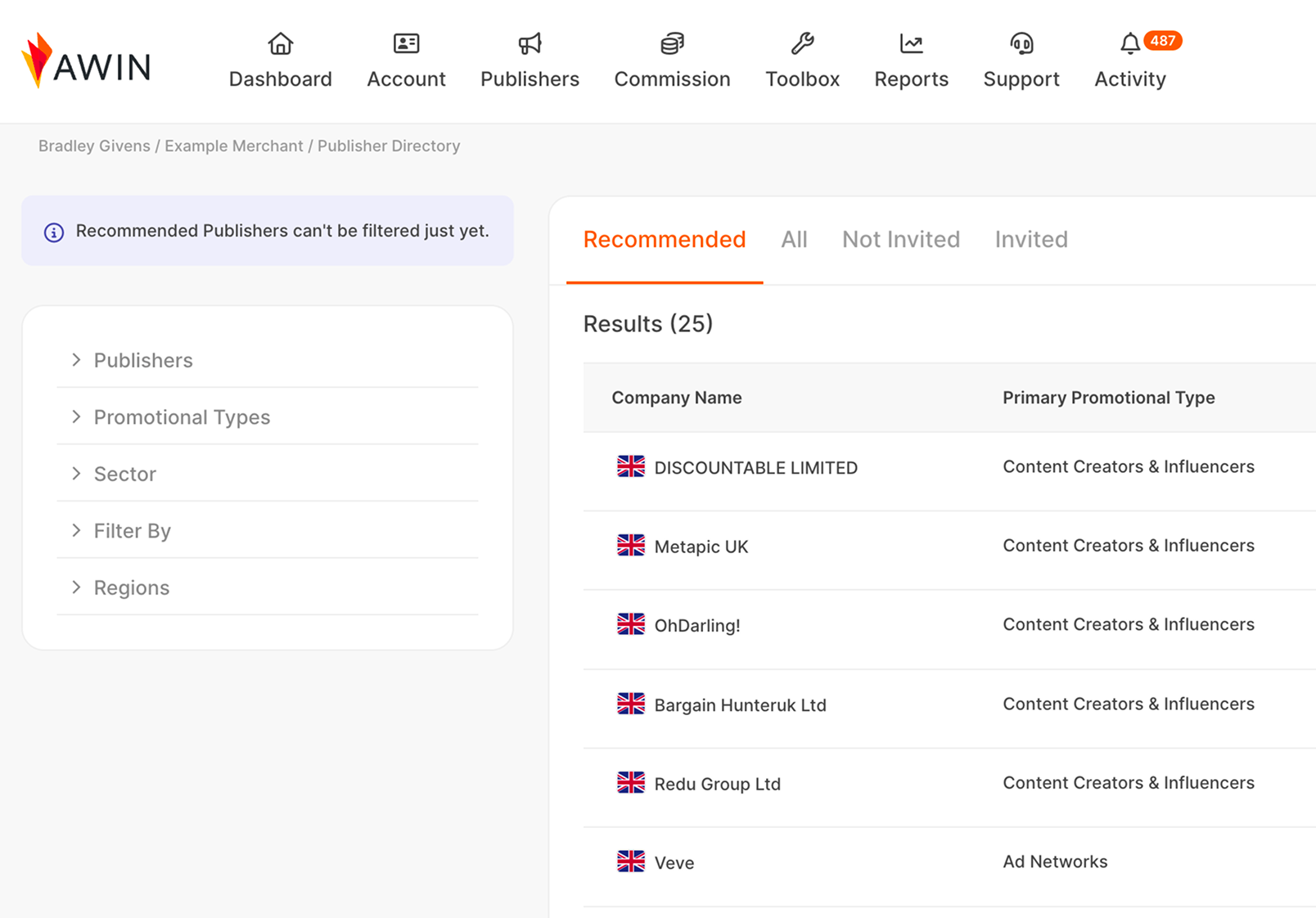Click the Account ID card icon

coord(406,43)
